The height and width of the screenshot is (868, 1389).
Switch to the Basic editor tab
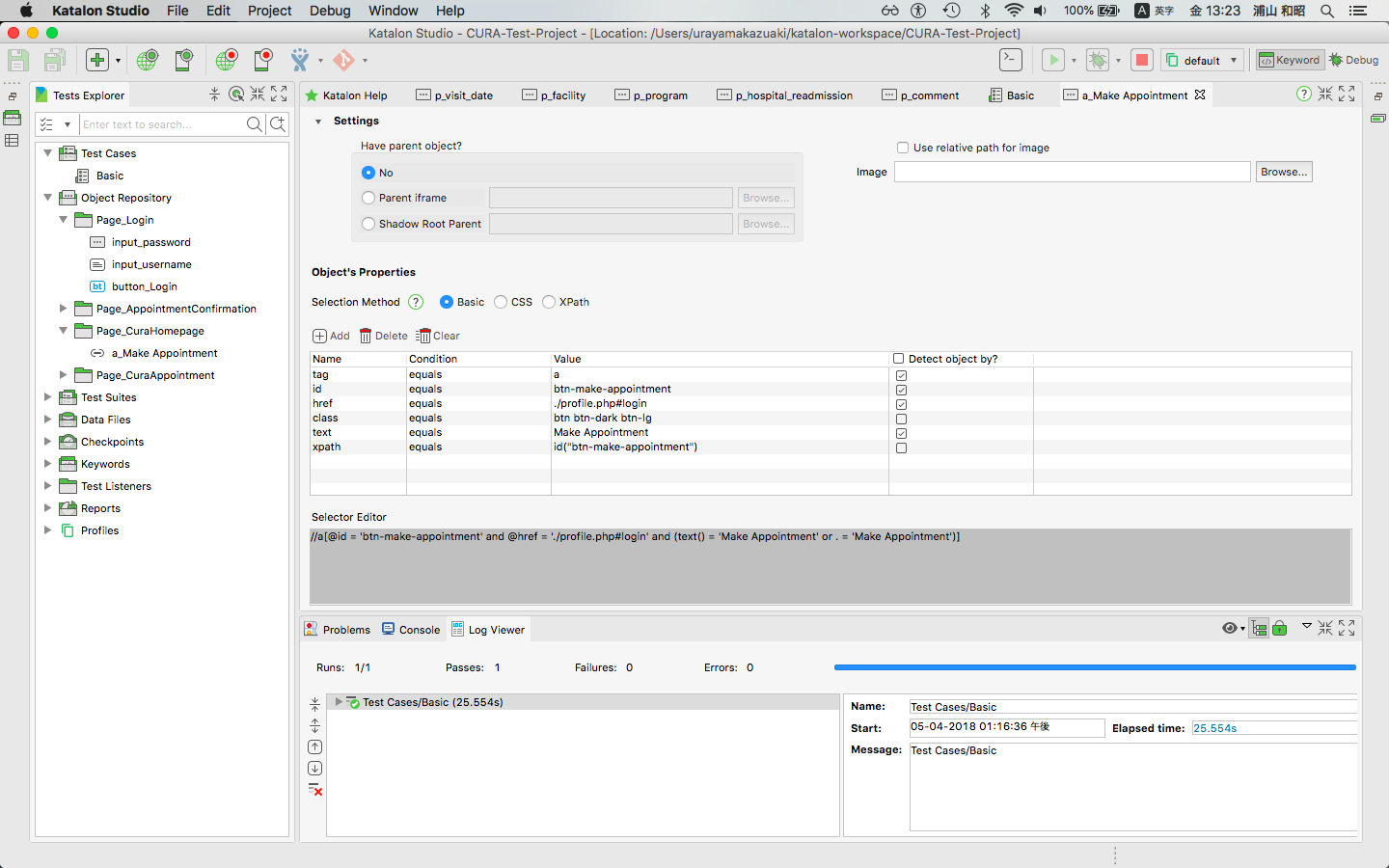coord(1012,95)
